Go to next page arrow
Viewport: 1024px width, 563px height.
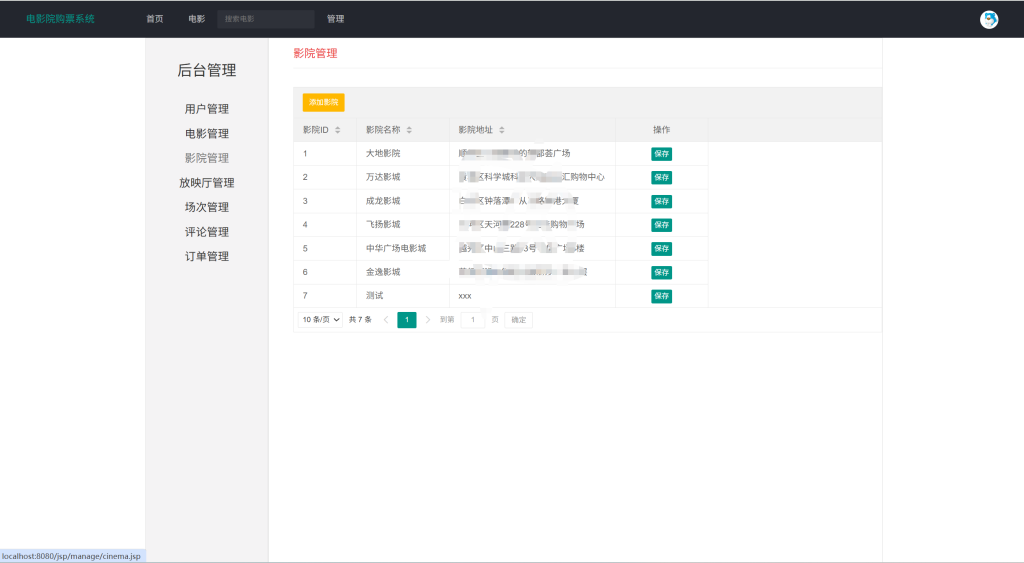(428, 320)
